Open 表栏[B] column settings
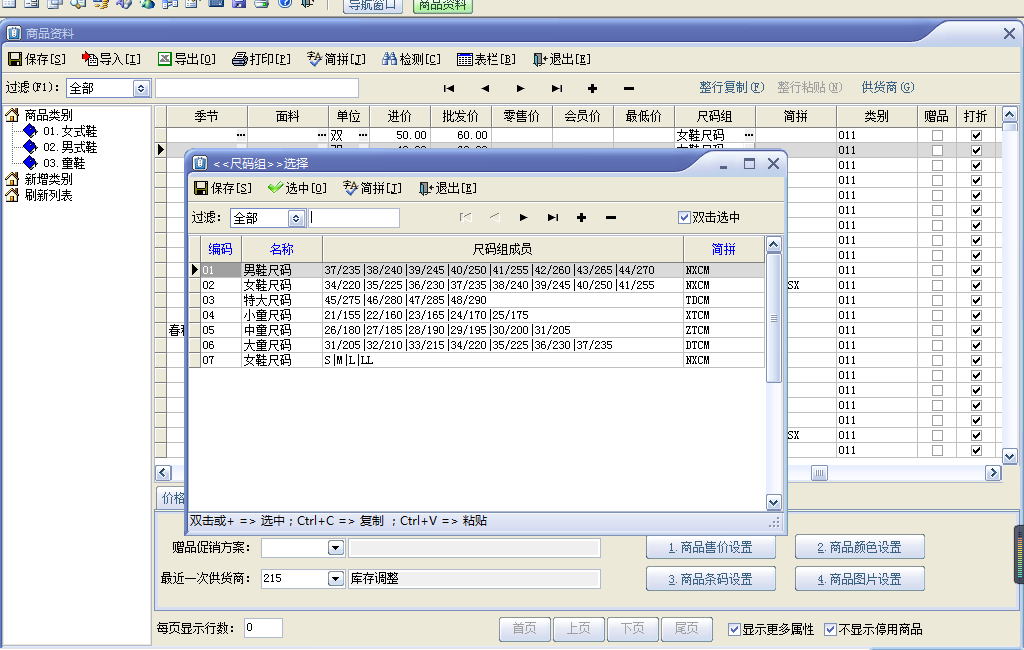 coord(487,59)
